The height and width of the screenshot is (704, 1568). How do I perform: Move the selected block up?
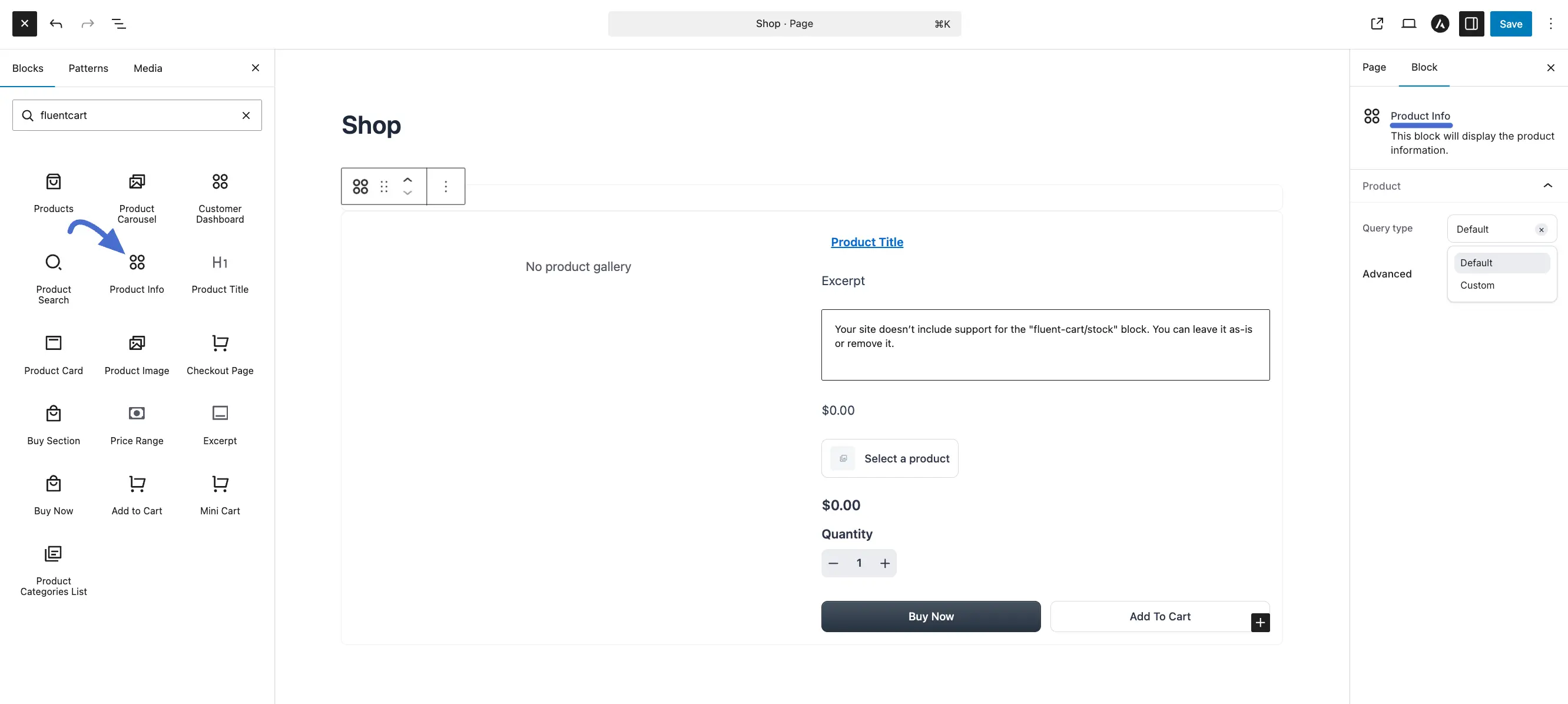[408, 180]
